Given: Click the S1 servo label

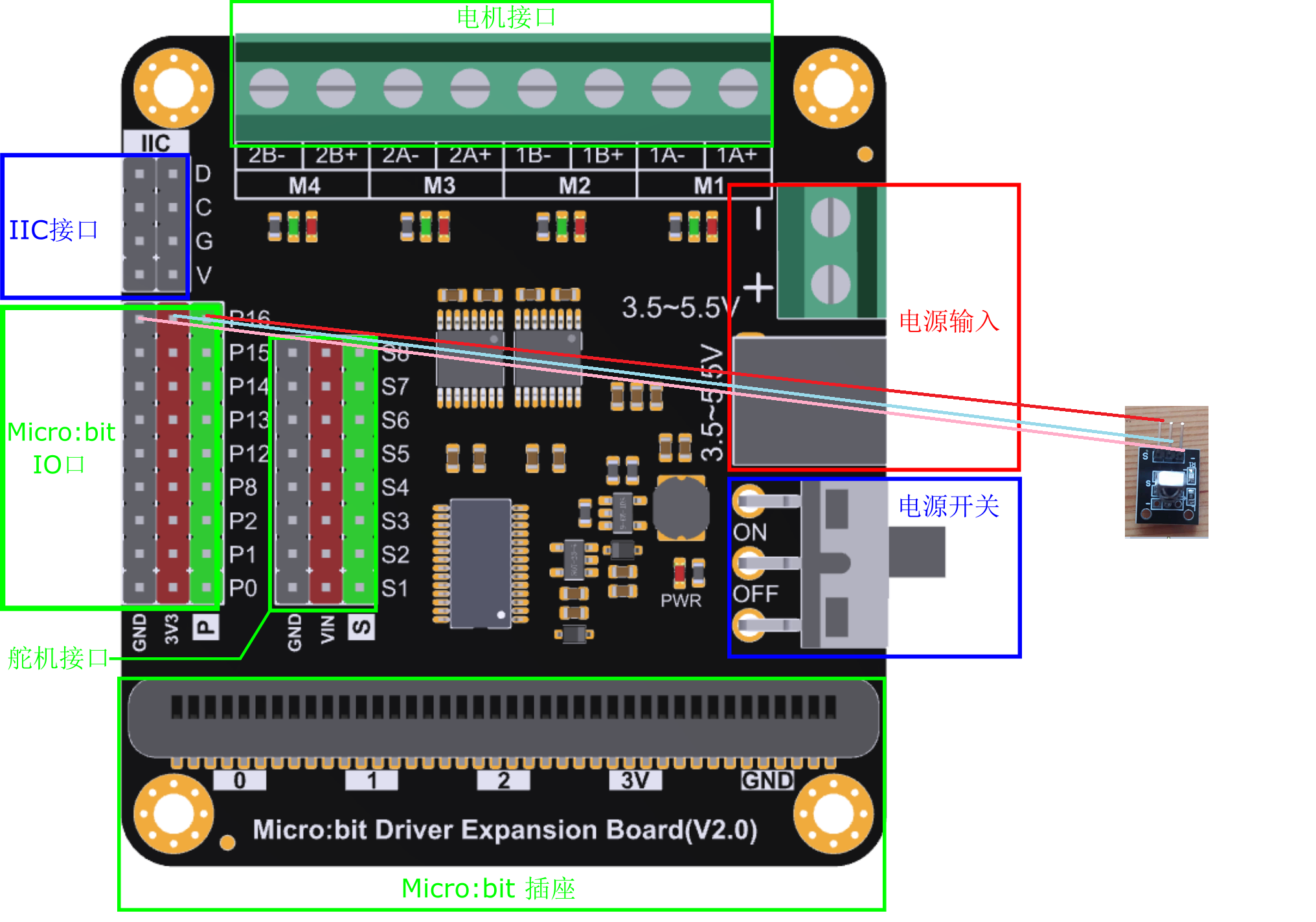Looking at the screenshot, I should click(395, 589).
